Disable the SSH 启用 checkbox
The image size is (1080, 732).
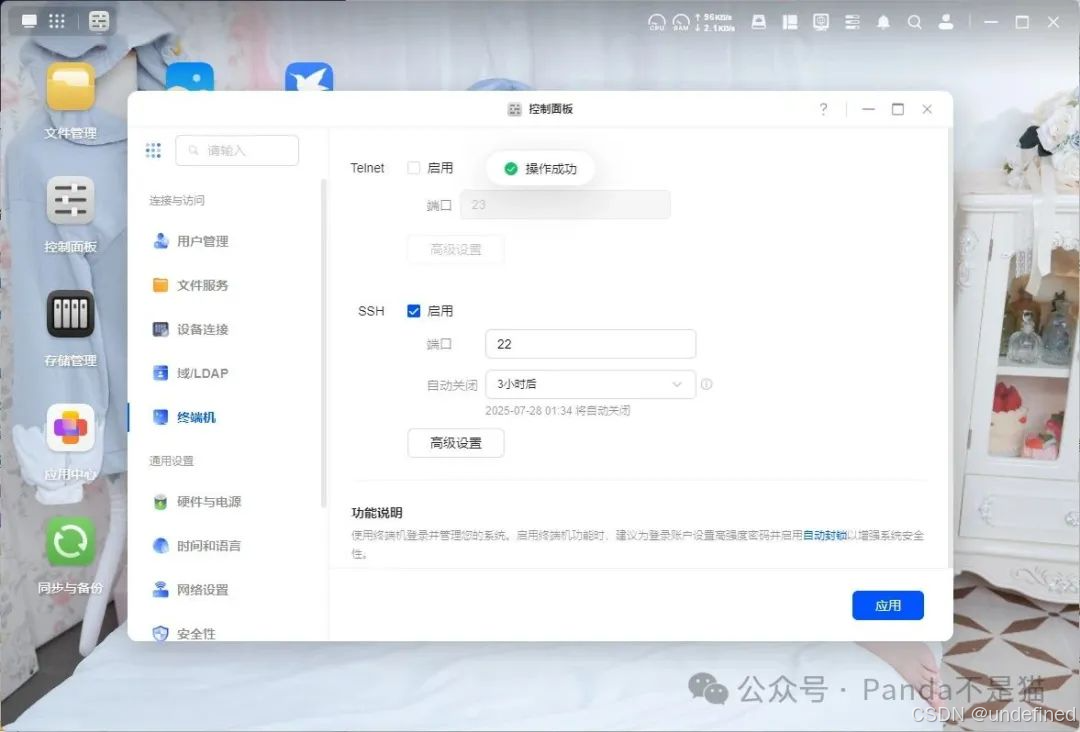click(x=414, y=310)
